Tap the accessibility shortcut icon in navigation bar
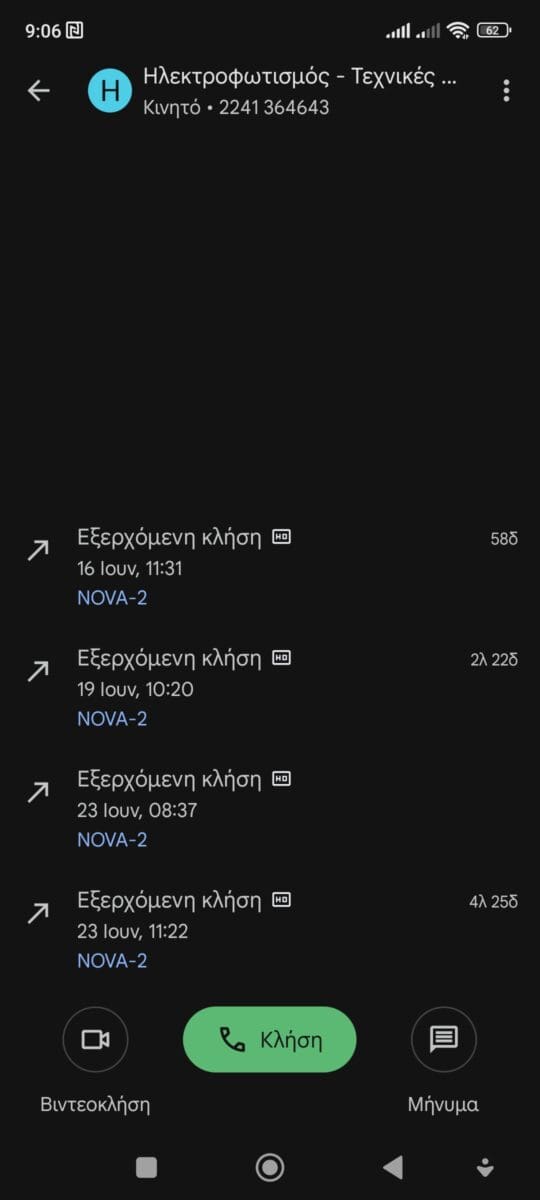 tap(485, 1167)
